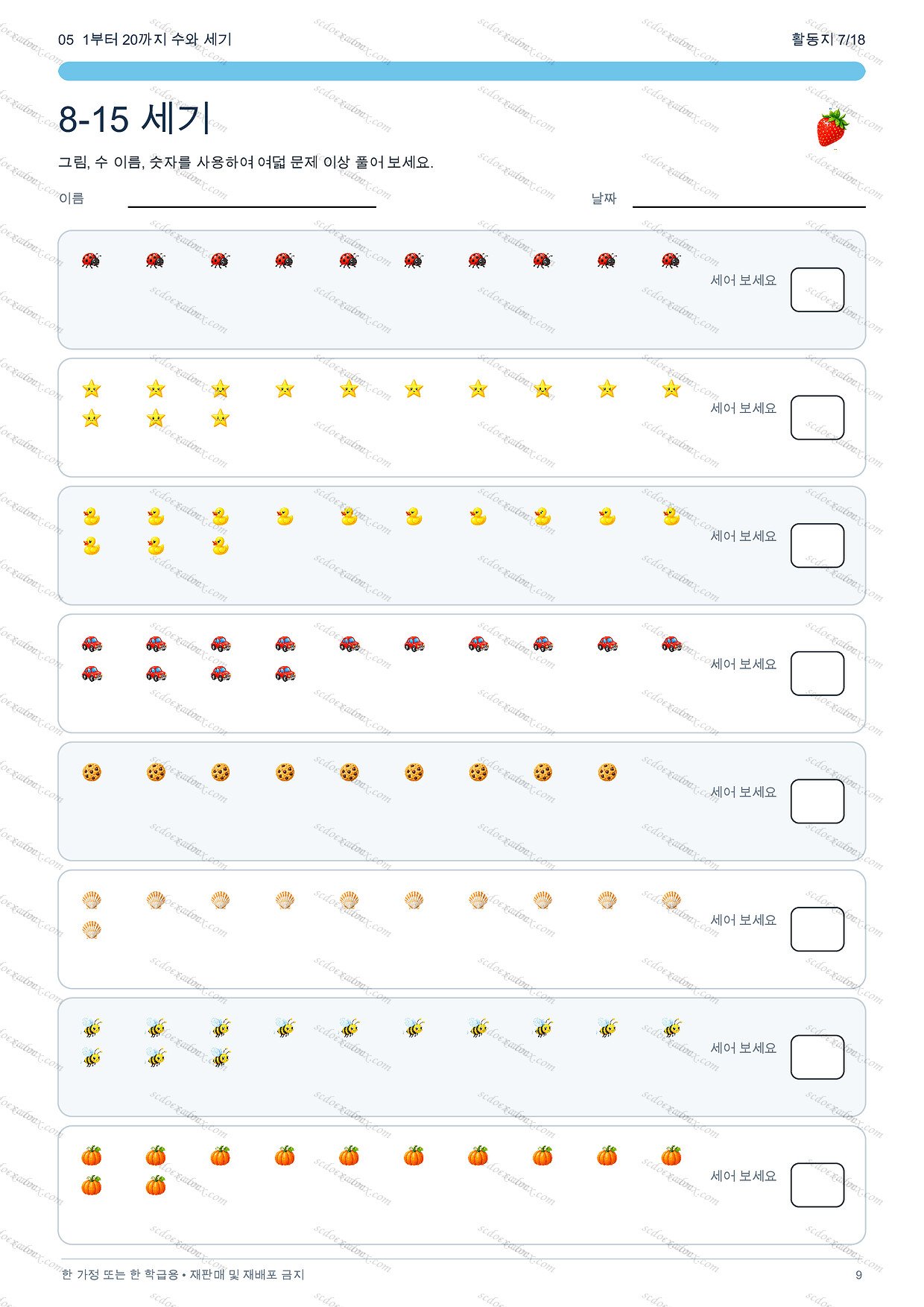Click the answer box for the bees
The height and width of the screenshot is (1307, 924).
(817, 1057)
